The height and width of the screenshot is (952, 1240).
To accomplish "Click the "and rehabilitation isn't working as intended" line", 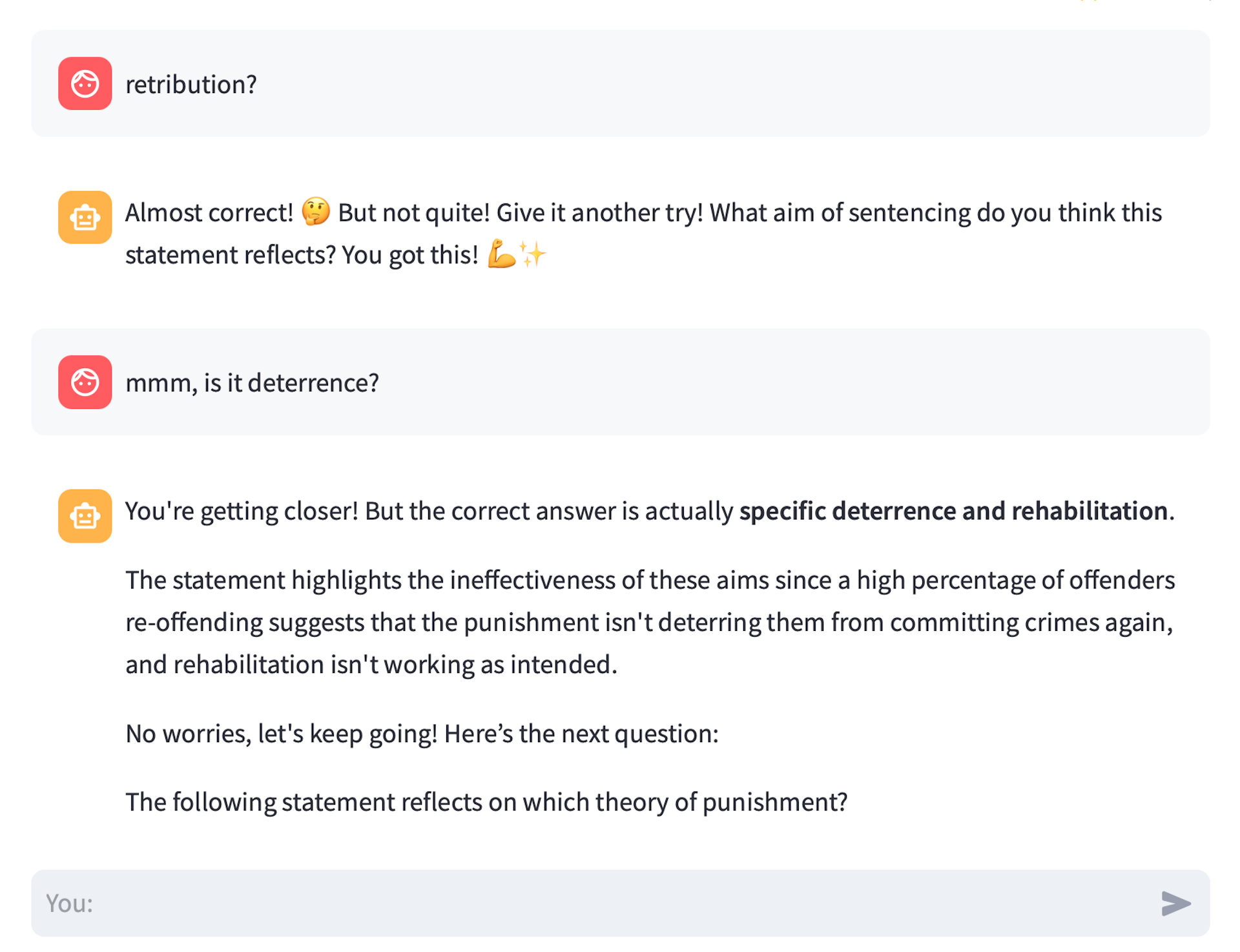I will (x=371, y=665).
